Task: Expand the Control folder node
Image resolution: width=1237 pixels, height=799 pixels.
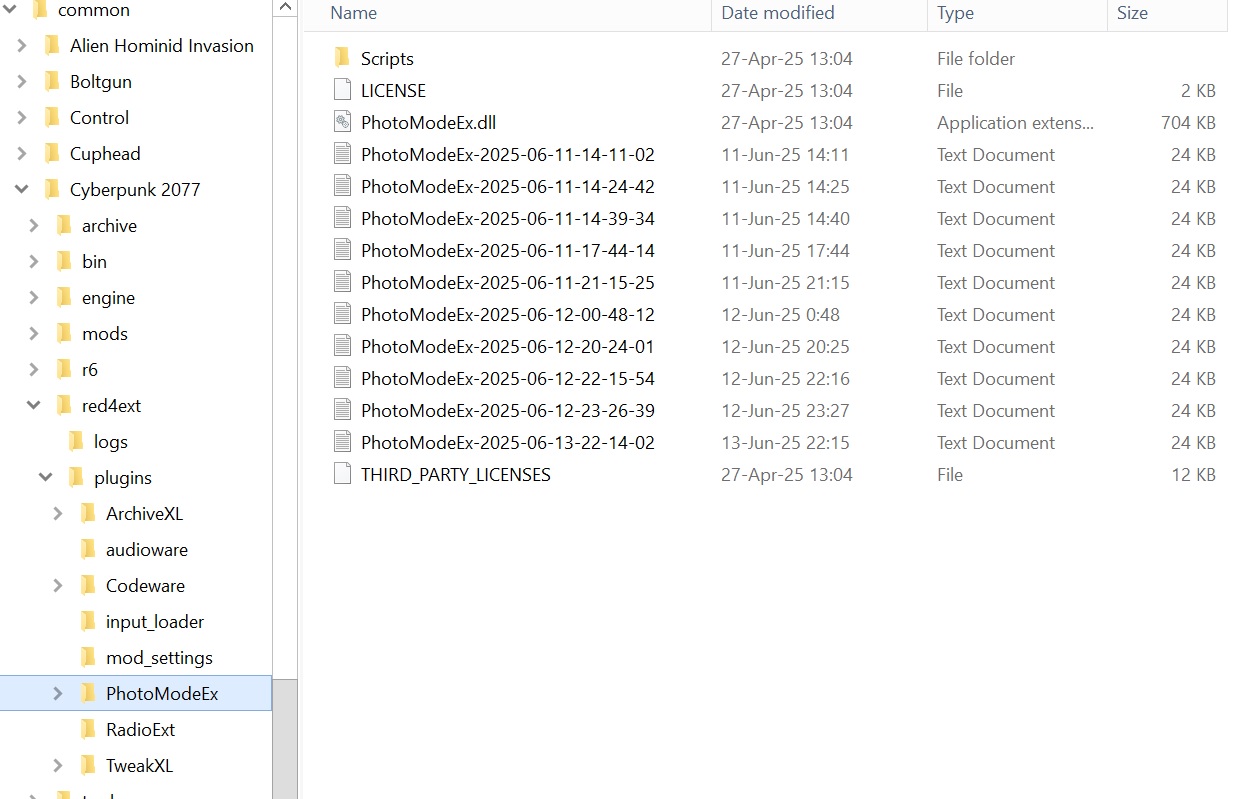Action: (x=22, y=117)
